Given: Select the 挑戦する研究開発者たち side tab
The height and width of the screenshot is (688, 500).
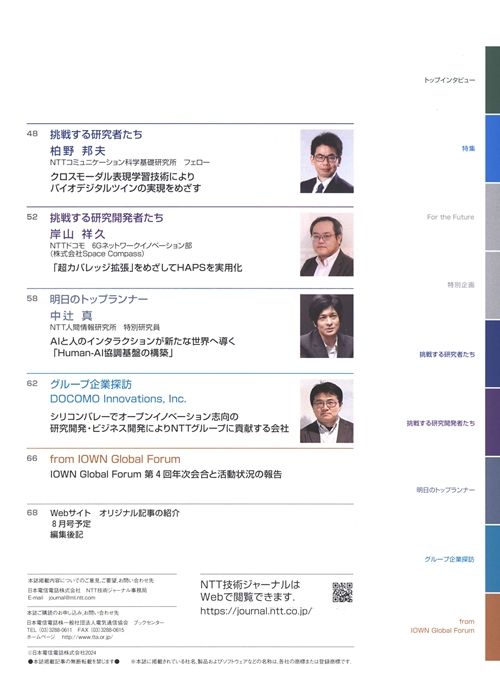Looking at the screenshot, I should click(441, 423).
